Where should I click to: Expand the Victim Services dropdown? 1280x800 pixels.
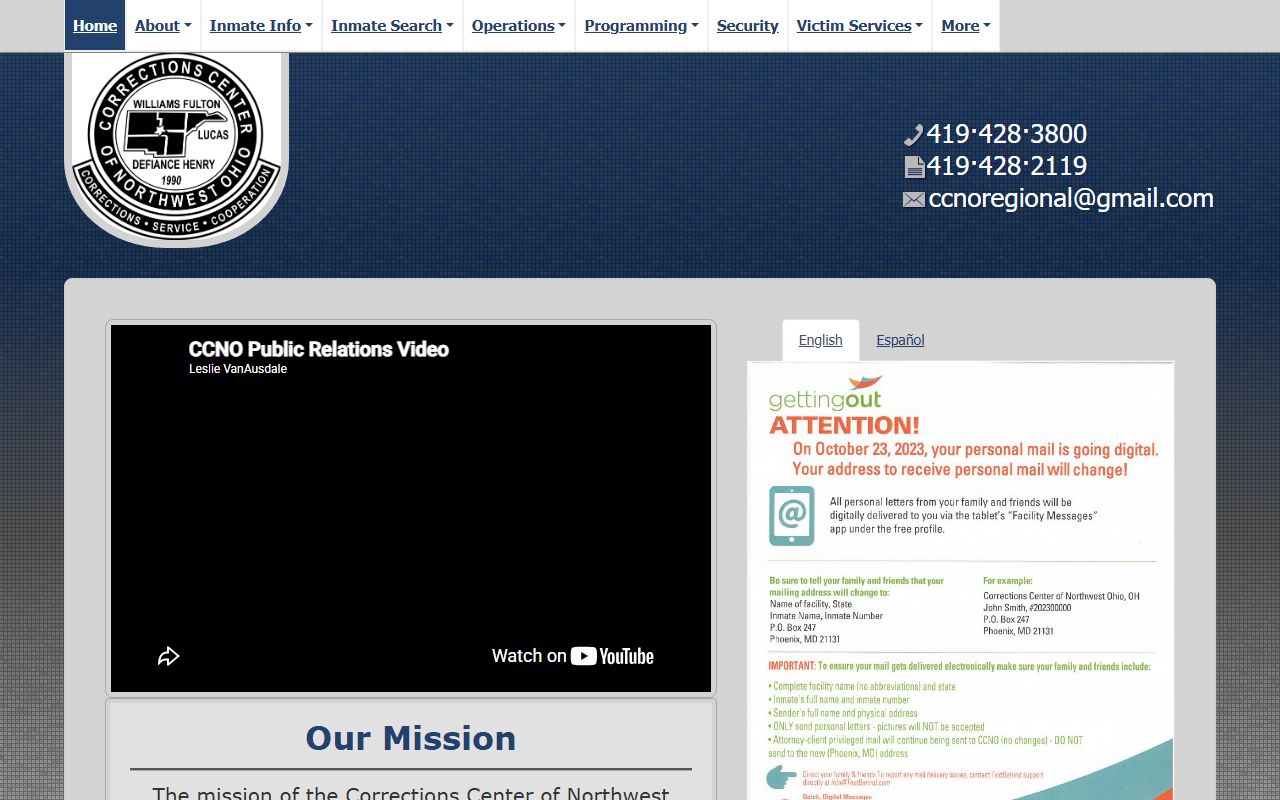860,26
